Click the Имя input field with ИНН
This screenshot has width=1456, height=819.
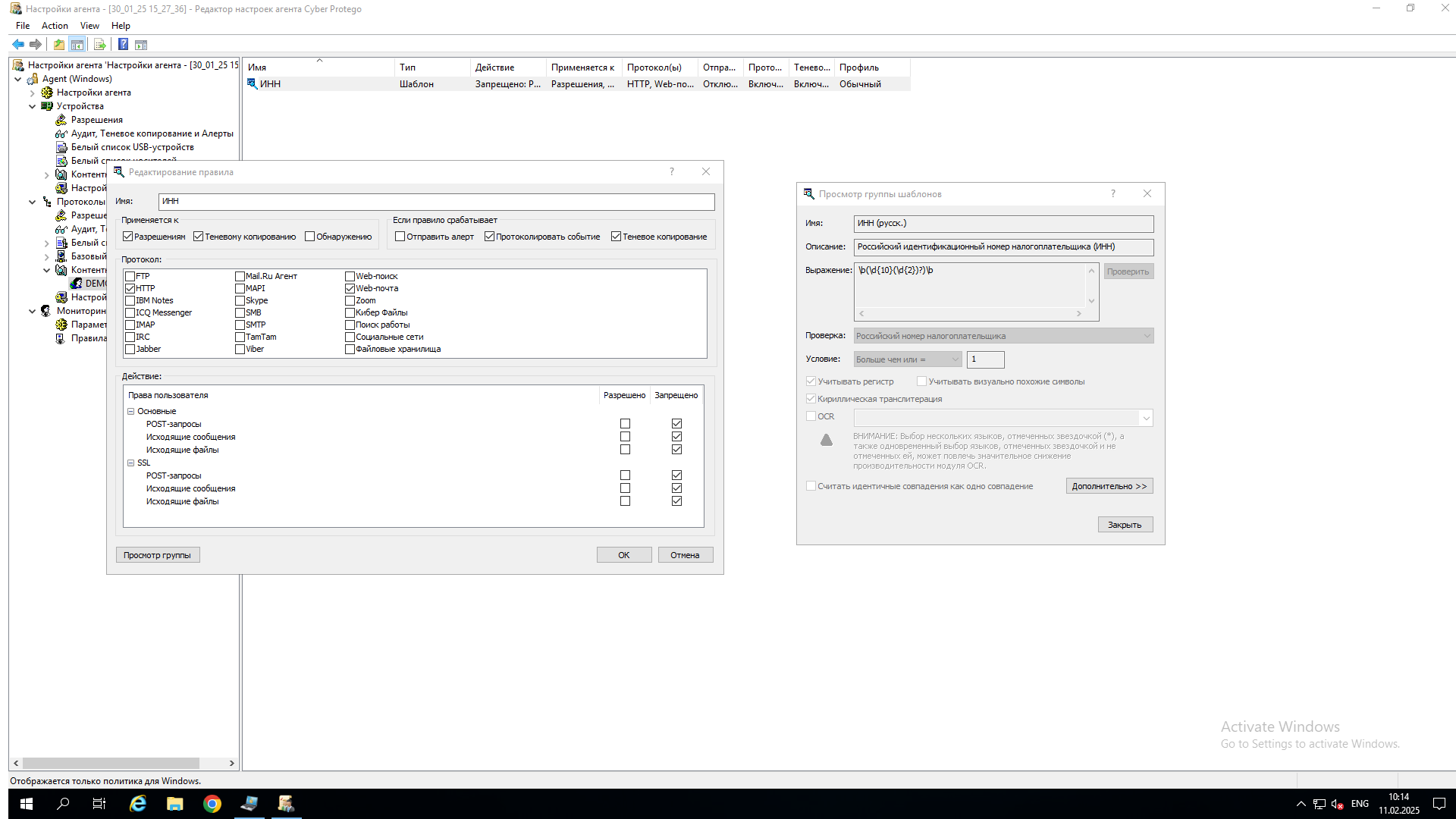click(436, 202)
